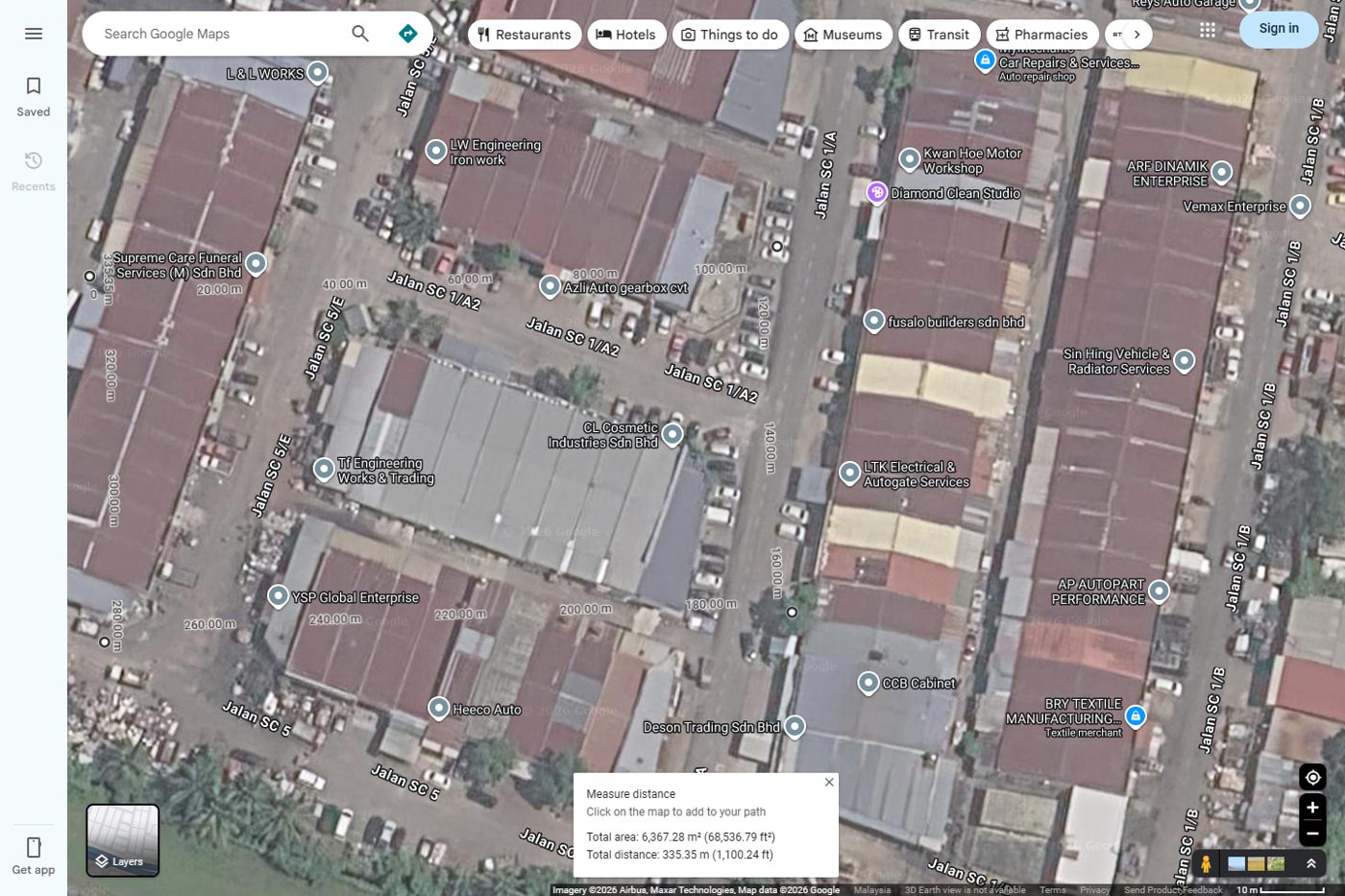Screen dimensions: 1345x896
Task: Select the CCB Cabinet map pin
Action: click(x=868, y=682)
